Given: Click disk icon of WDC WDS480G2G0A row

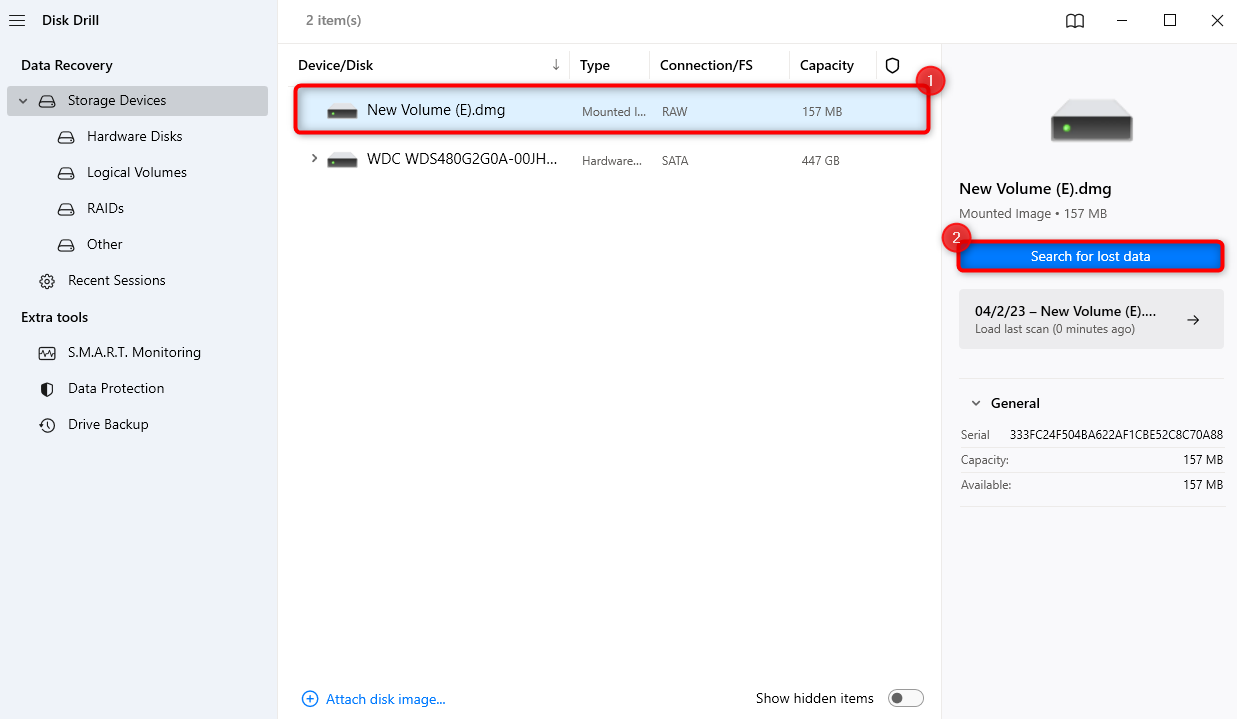Looking at the screenshot, I should click(342, 160).
